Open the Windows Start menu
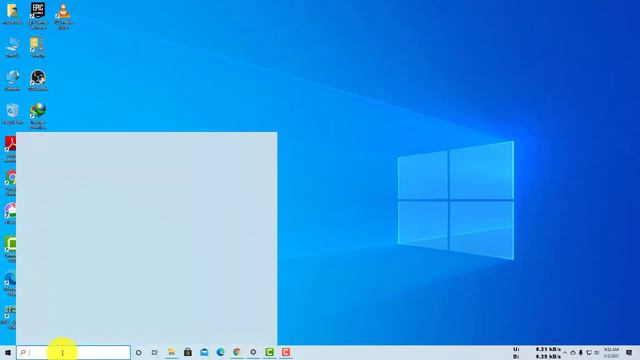The width and height of the screenshot is (640, 360). 8,352
